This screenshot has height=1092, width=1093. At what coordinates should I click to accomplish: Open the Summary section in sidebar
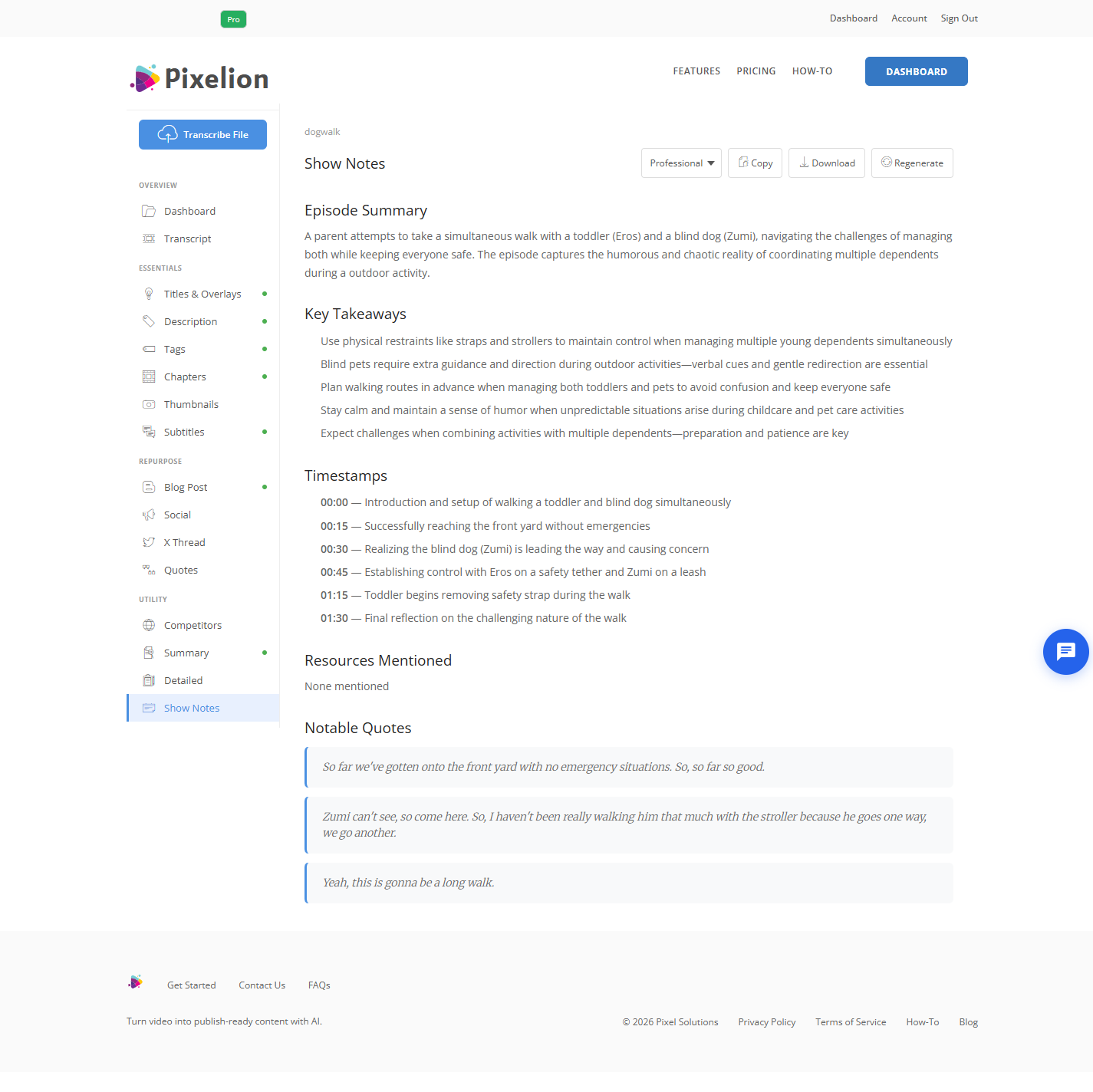coord(203,653)
